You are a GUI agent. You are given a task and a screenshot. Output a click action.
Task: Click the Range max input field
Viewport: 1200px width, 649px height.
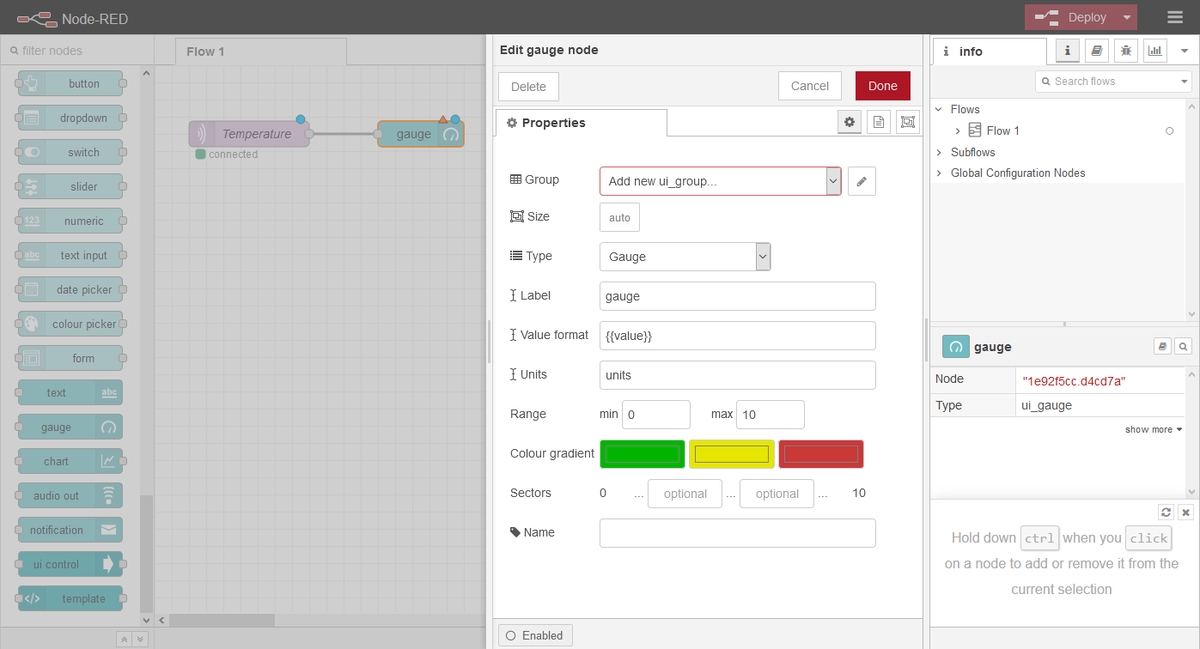770,414
